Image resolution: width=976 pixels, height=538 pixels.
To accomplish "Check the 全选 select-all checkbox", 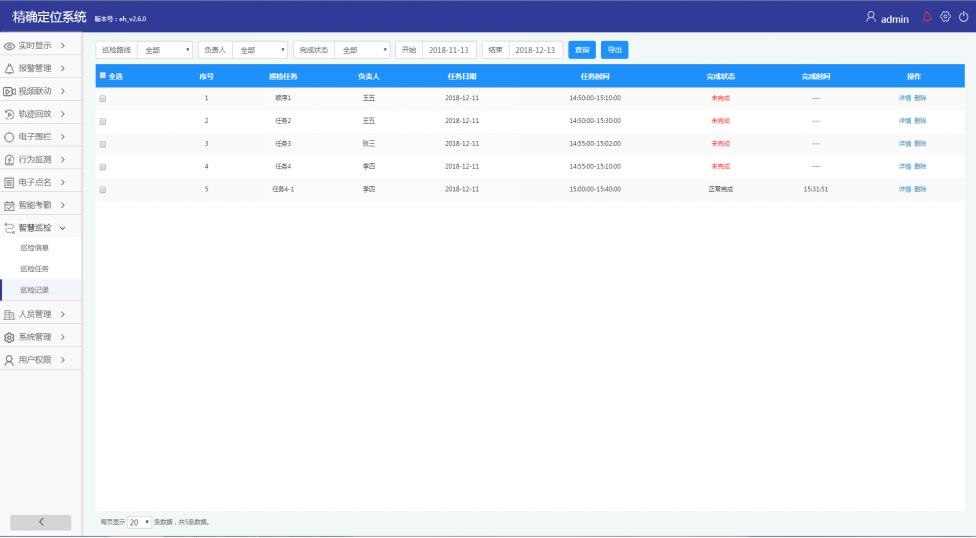I will coord(102,76).
